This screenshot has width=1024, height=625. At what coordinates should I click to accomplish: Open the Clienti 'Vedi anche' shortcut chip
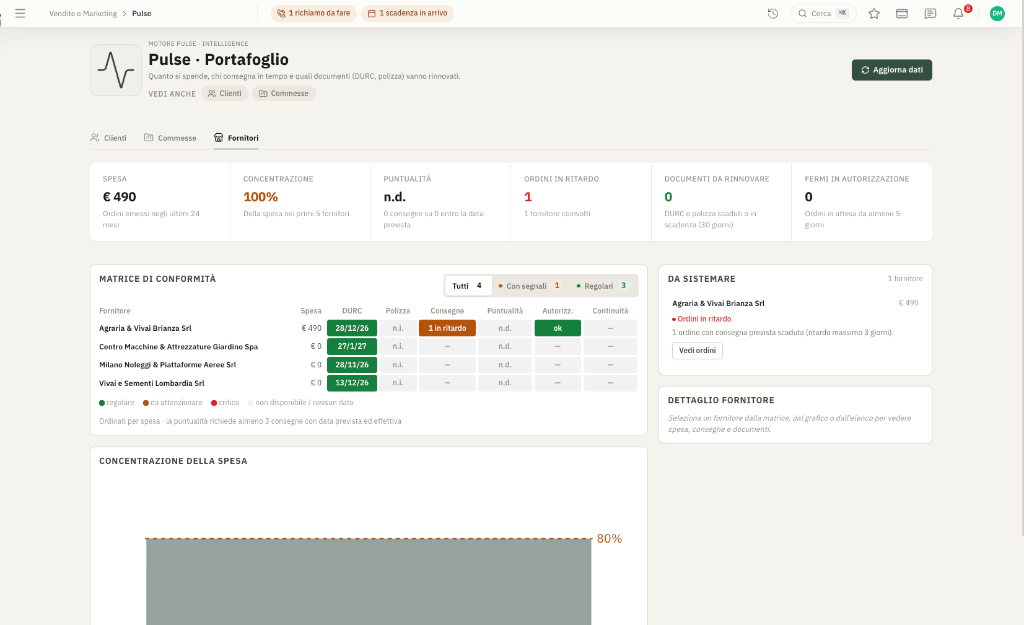[x=225, y=93]
